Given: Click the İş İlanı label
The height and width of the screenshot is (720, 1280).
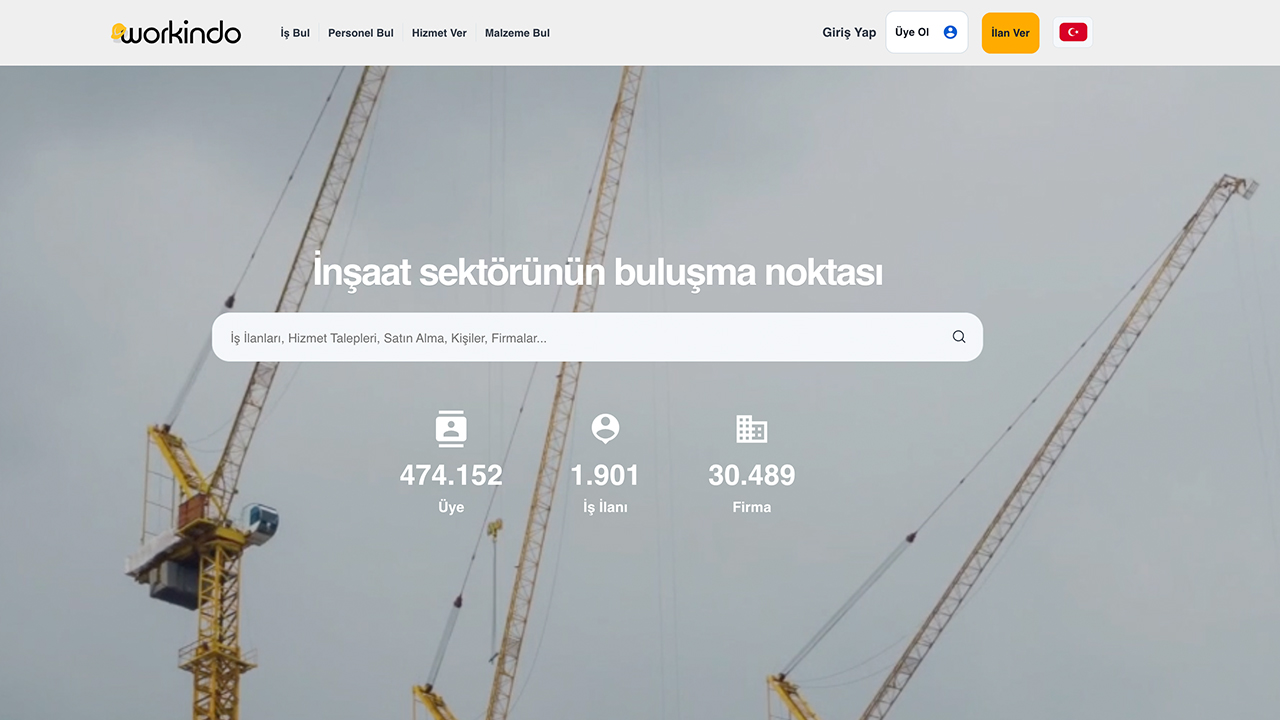Looking at the screenshot, I should pyautogui.click(x=605, y=507).
